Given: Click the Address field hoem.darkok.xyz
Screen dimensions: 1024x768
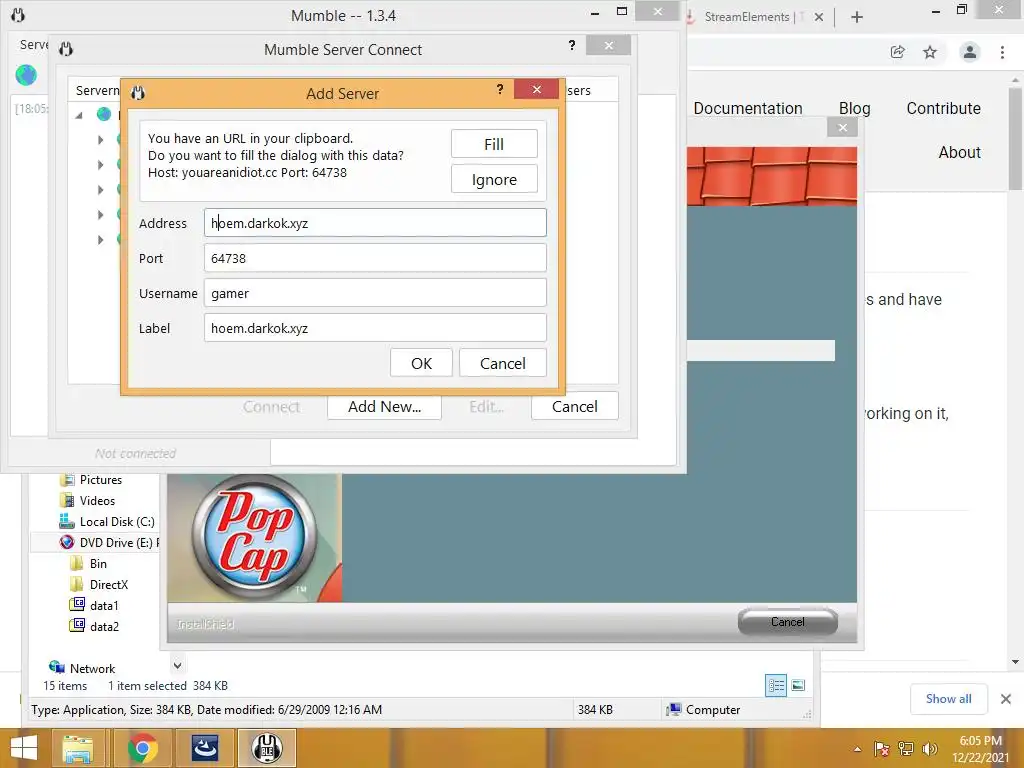Looking at the screenshot, I should pos(375,223).
